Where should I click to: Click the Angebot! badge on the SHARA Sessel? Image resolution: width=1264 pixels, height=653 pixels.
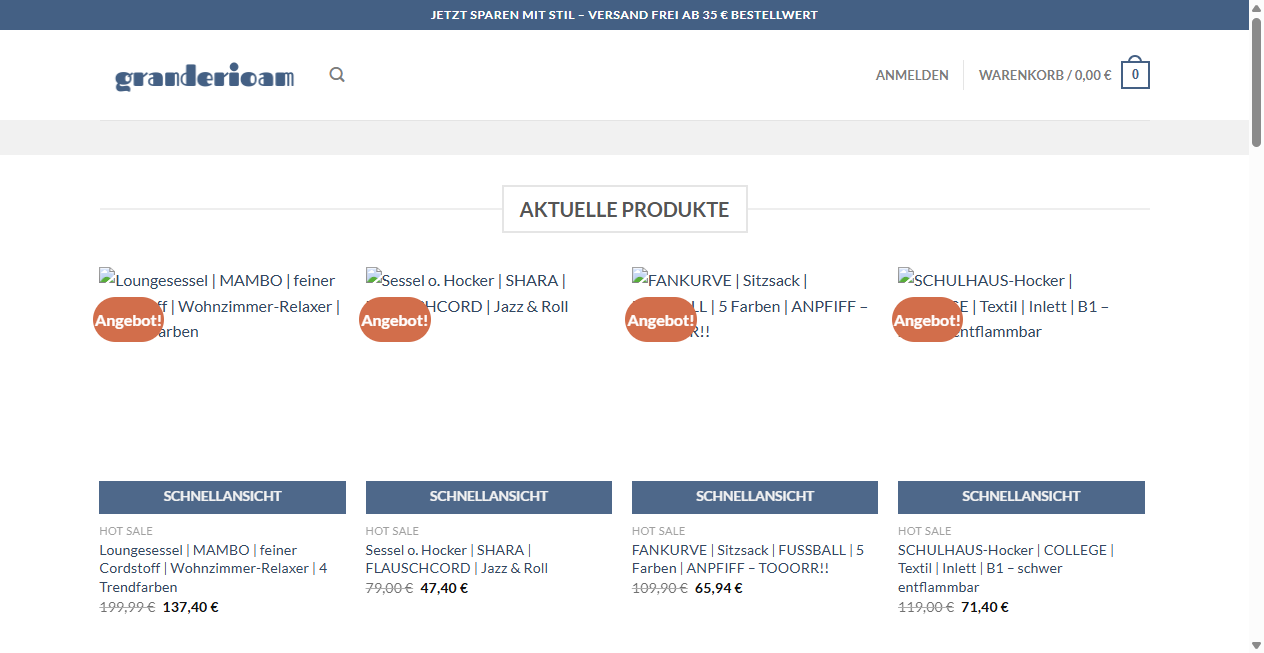(x=394, y=320)
